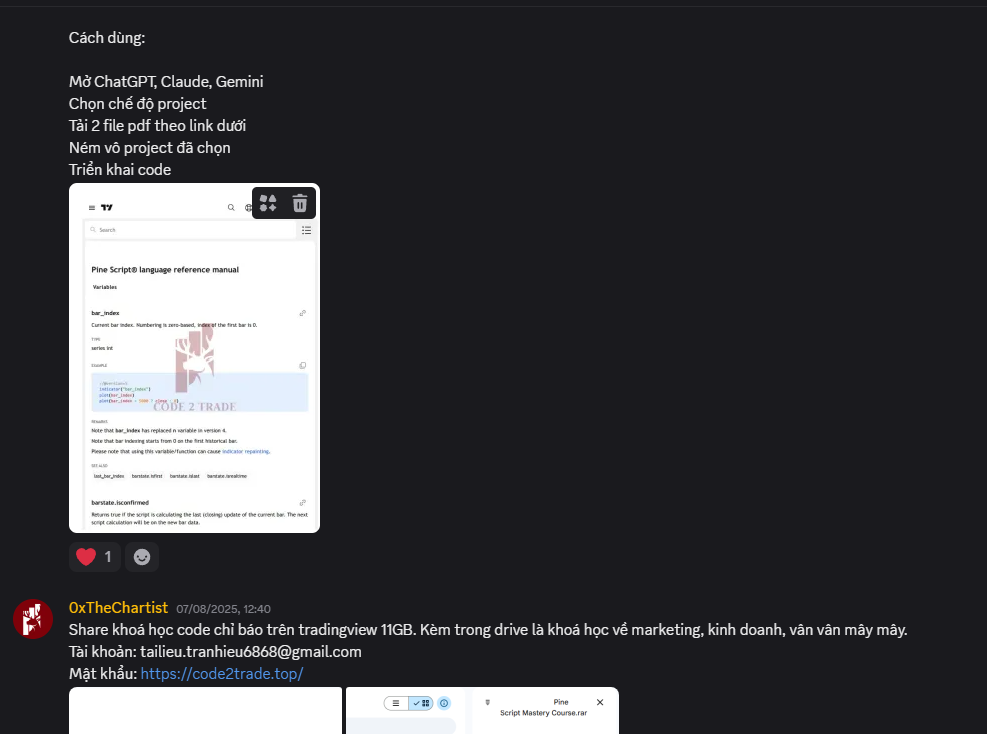
Task: Toggle the red heart reaction
Action: click(x=94, y=557)
